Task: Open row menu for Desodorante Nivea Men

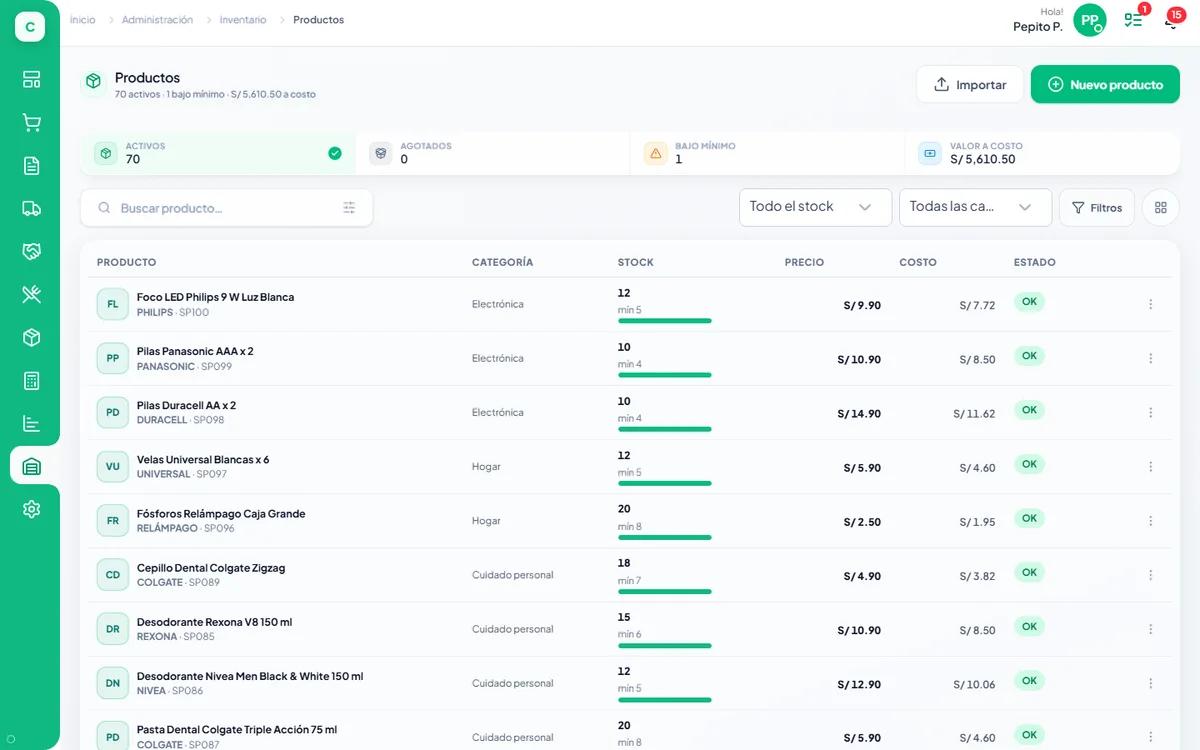Action: pyautogui.click(x=1151, y=683)
